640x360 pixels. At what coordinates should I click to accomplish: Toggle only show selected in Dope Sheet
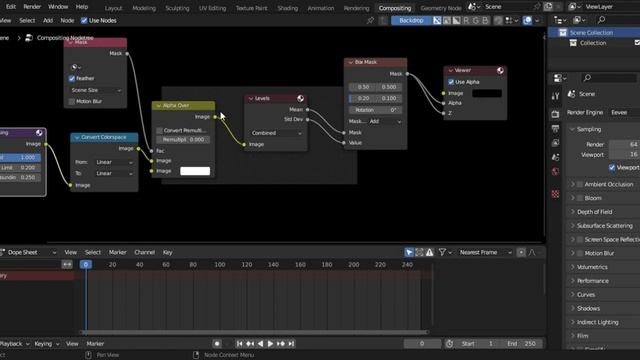click(x=409, y=253)
